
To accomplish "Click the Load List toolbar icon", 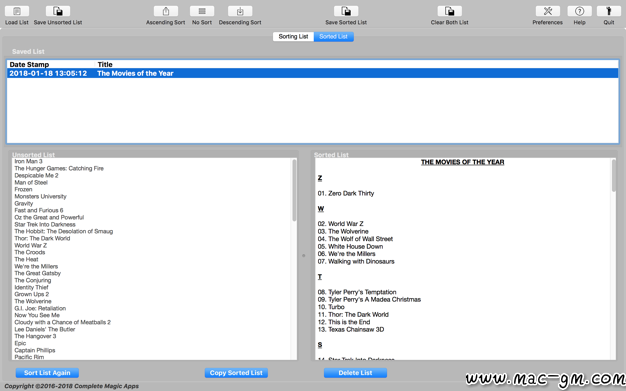I will tap(17, 11).
